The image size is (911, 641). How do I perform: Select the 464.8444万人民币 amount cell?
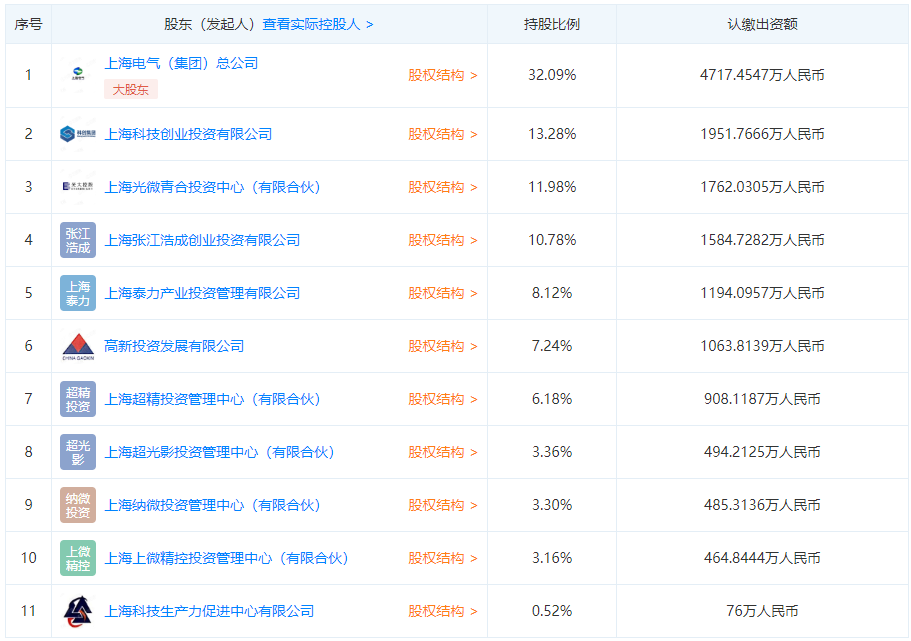[x=762, y=558]
